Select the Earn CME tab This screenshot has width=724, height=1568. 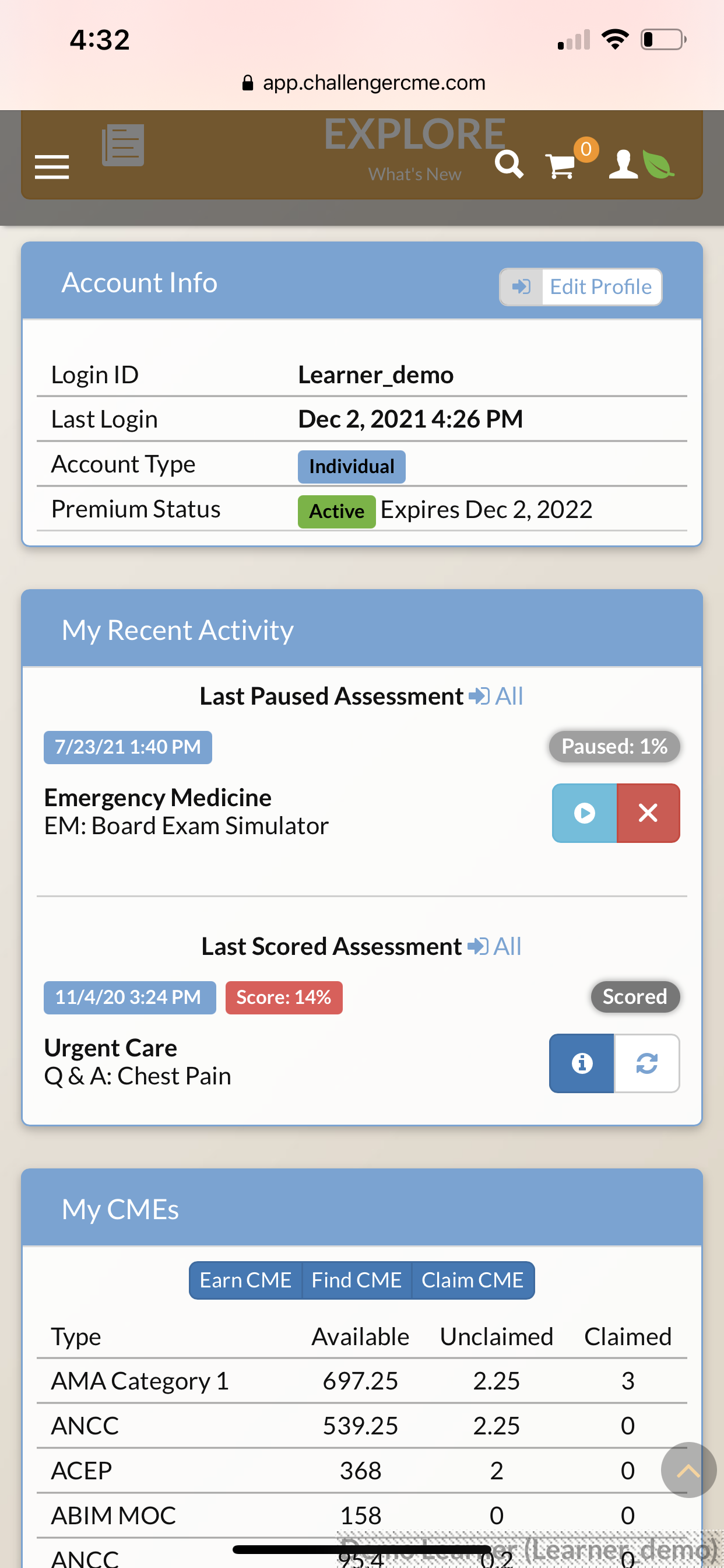coord(246,1280)
